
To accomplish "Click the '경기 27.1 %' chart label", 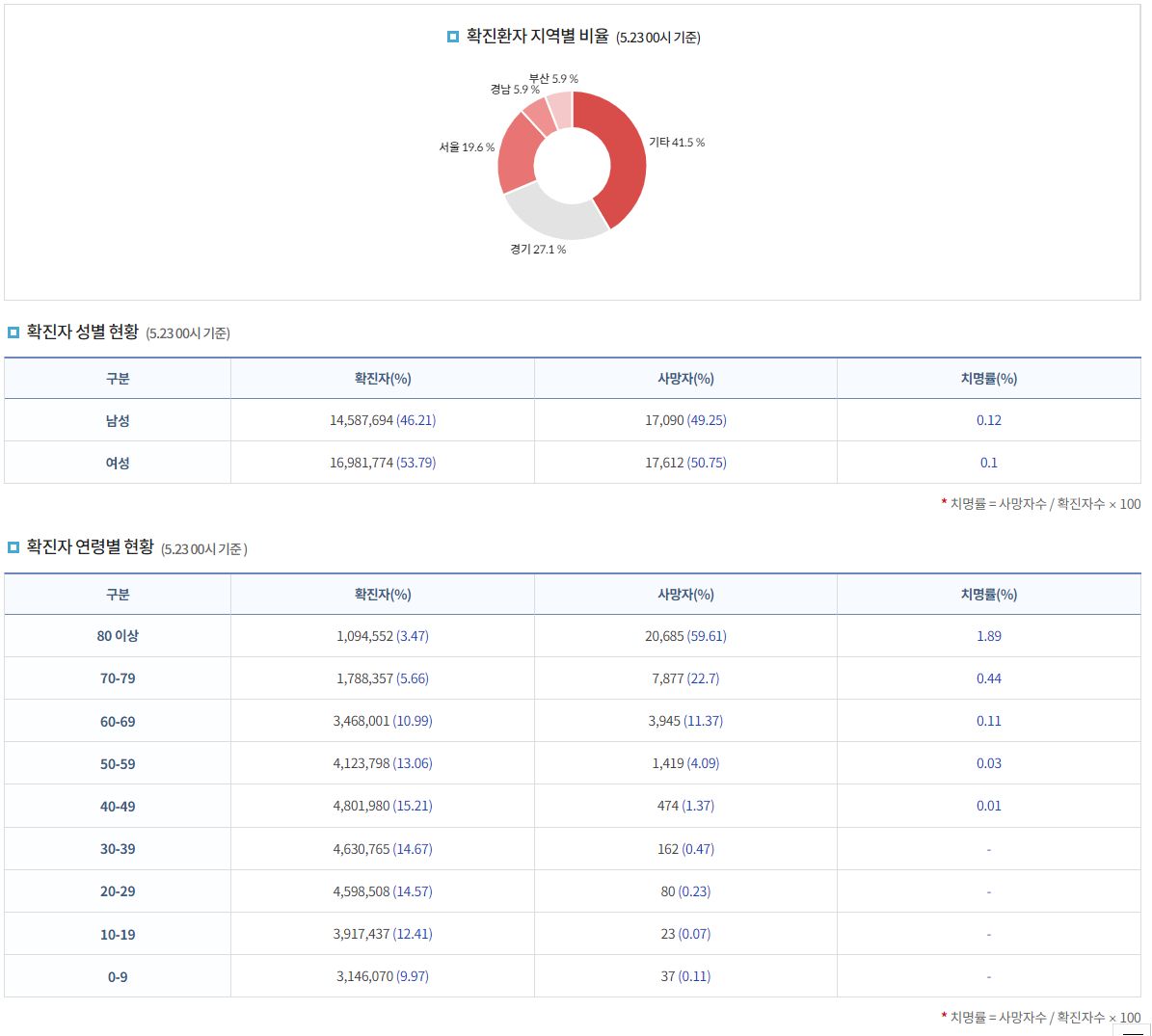I will click(x=538, y=250).
